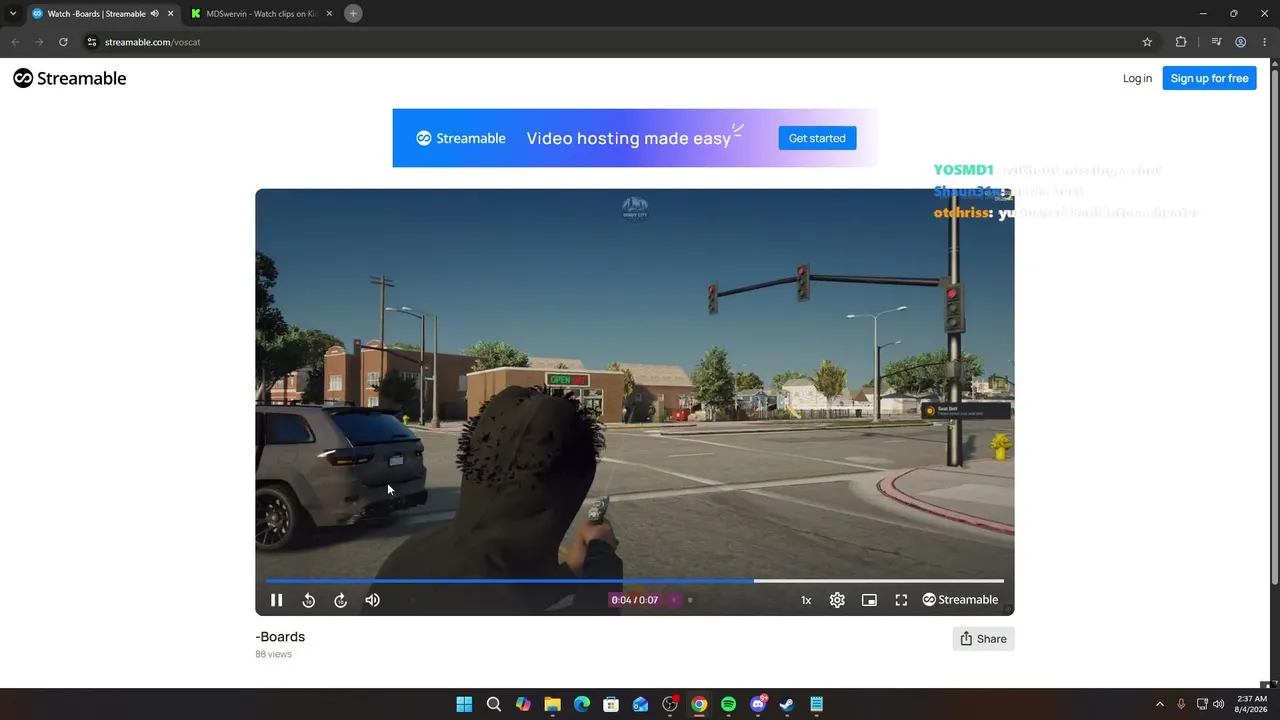Open Windows Search from taskbar
This screenshot has width=1280, height=720.
click(x=494, y=704)
